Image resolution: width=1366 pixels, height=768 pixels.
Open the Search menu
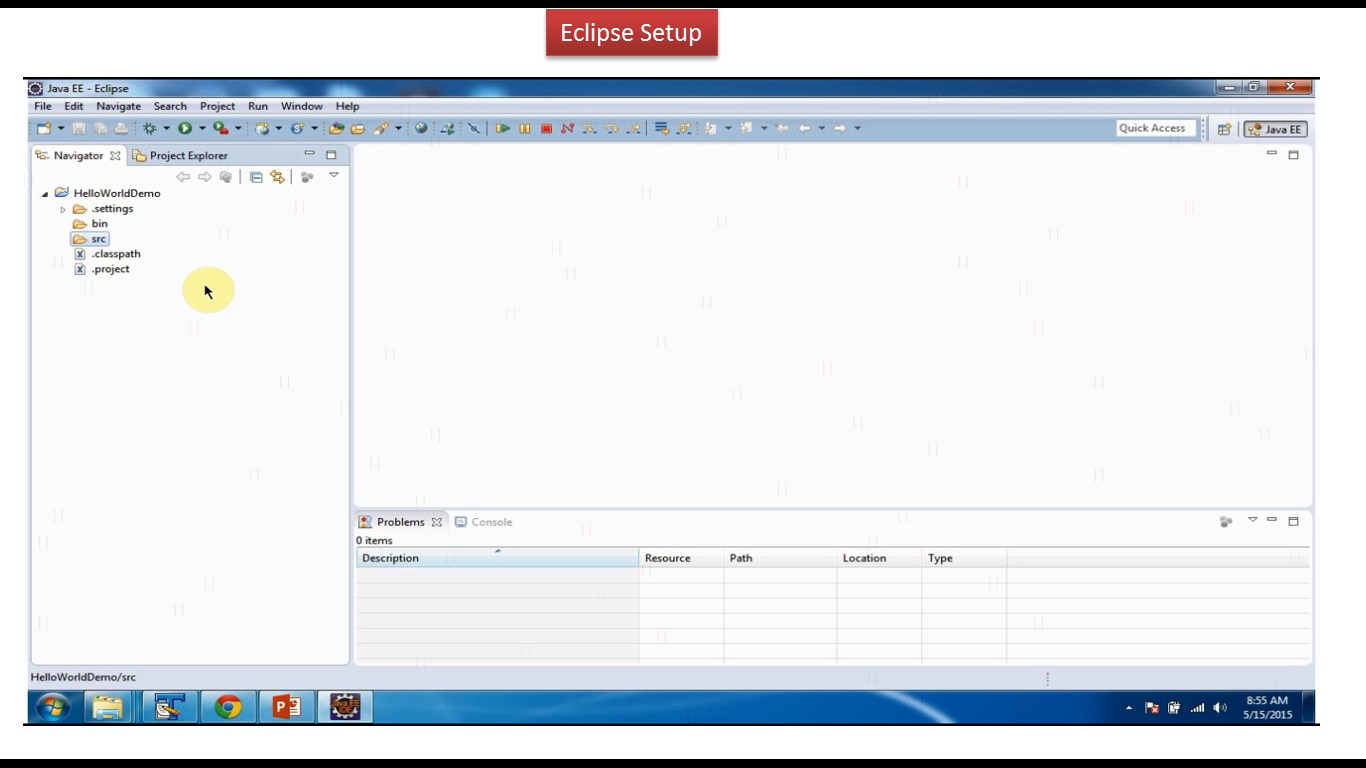click(170, 106)
